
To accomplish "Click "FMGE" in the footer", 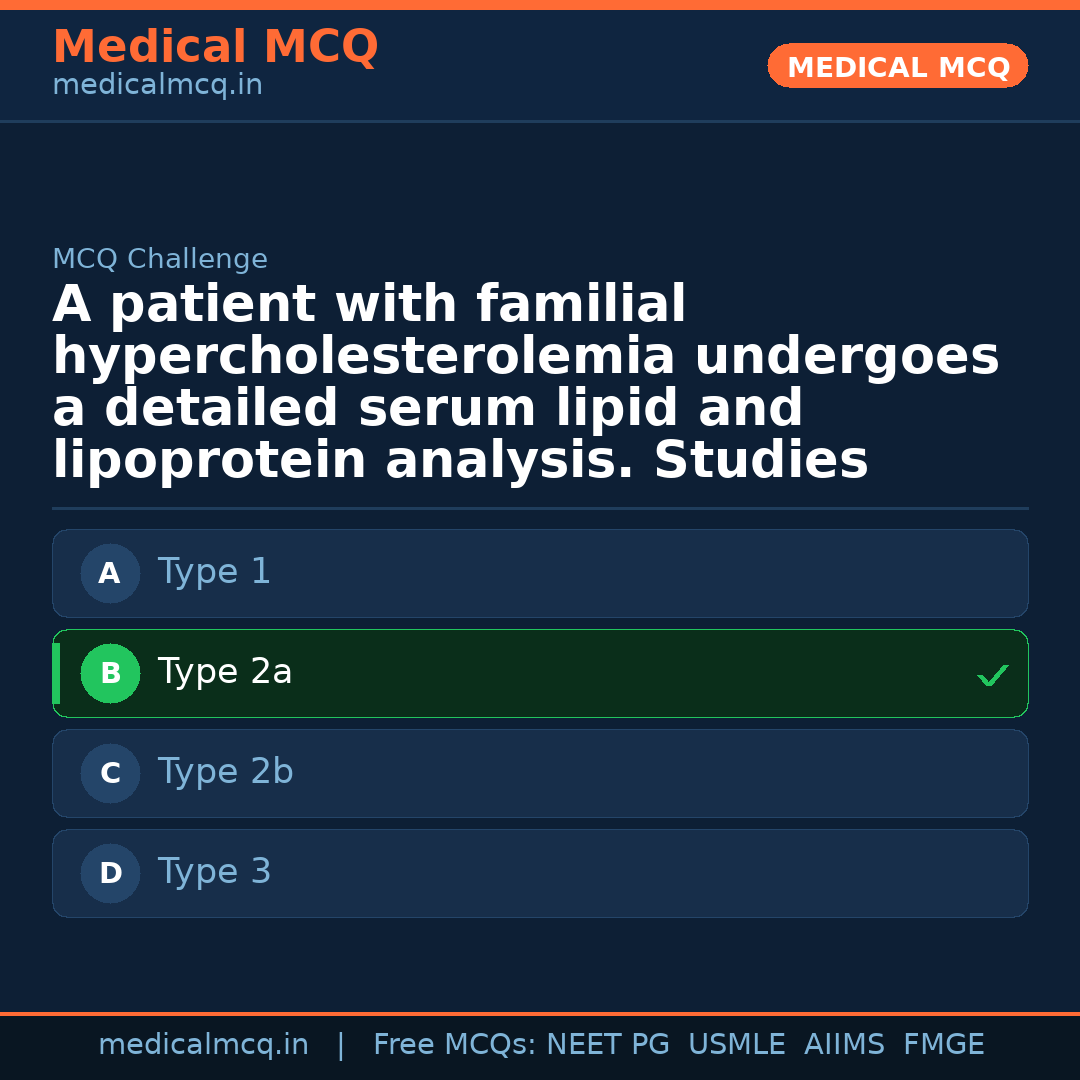I will pyautogui.click(x=944, y=1045).
